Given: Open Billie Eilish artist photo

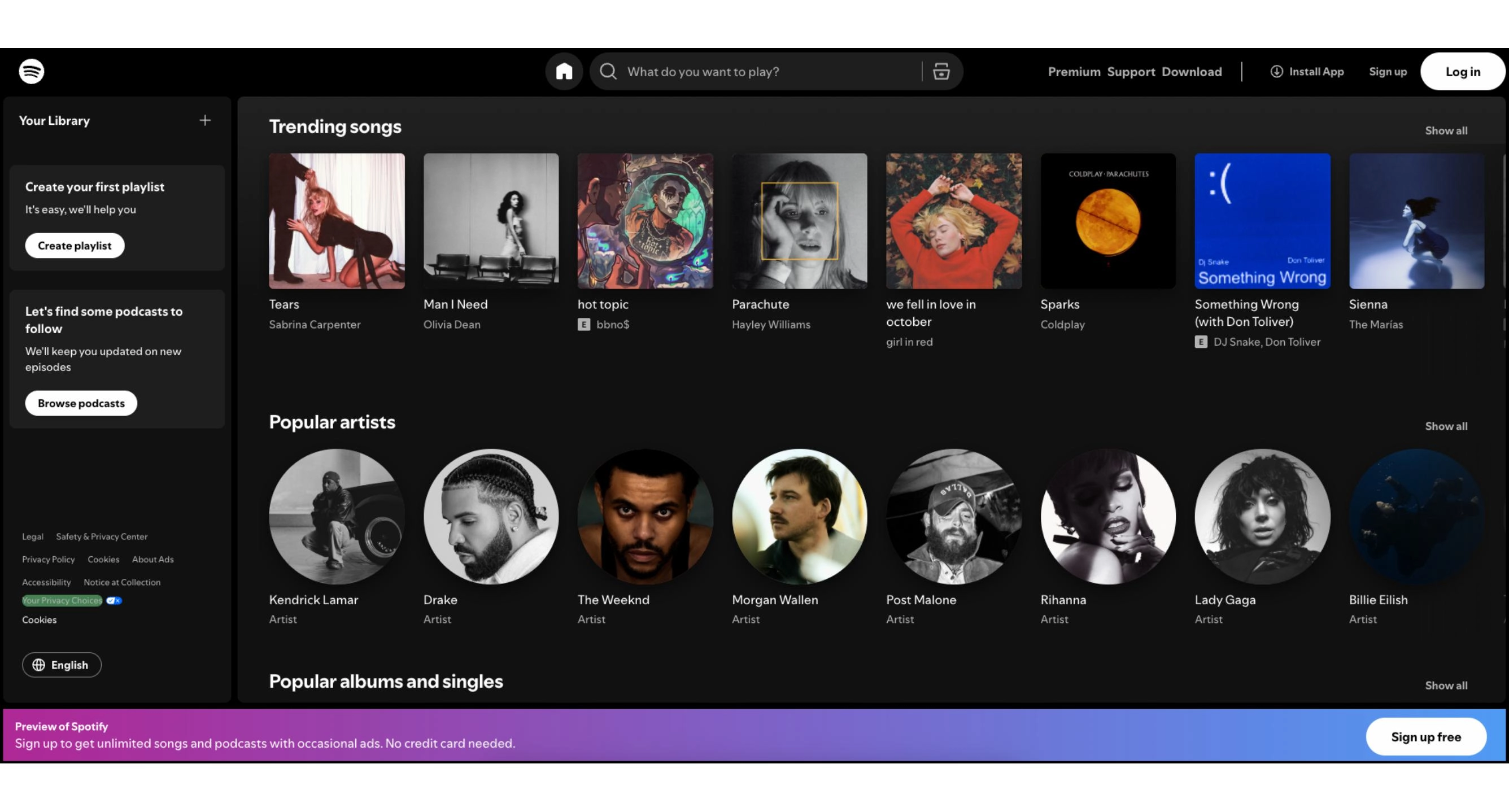Looking at the screenshot, I should (x=1416, y=517).
